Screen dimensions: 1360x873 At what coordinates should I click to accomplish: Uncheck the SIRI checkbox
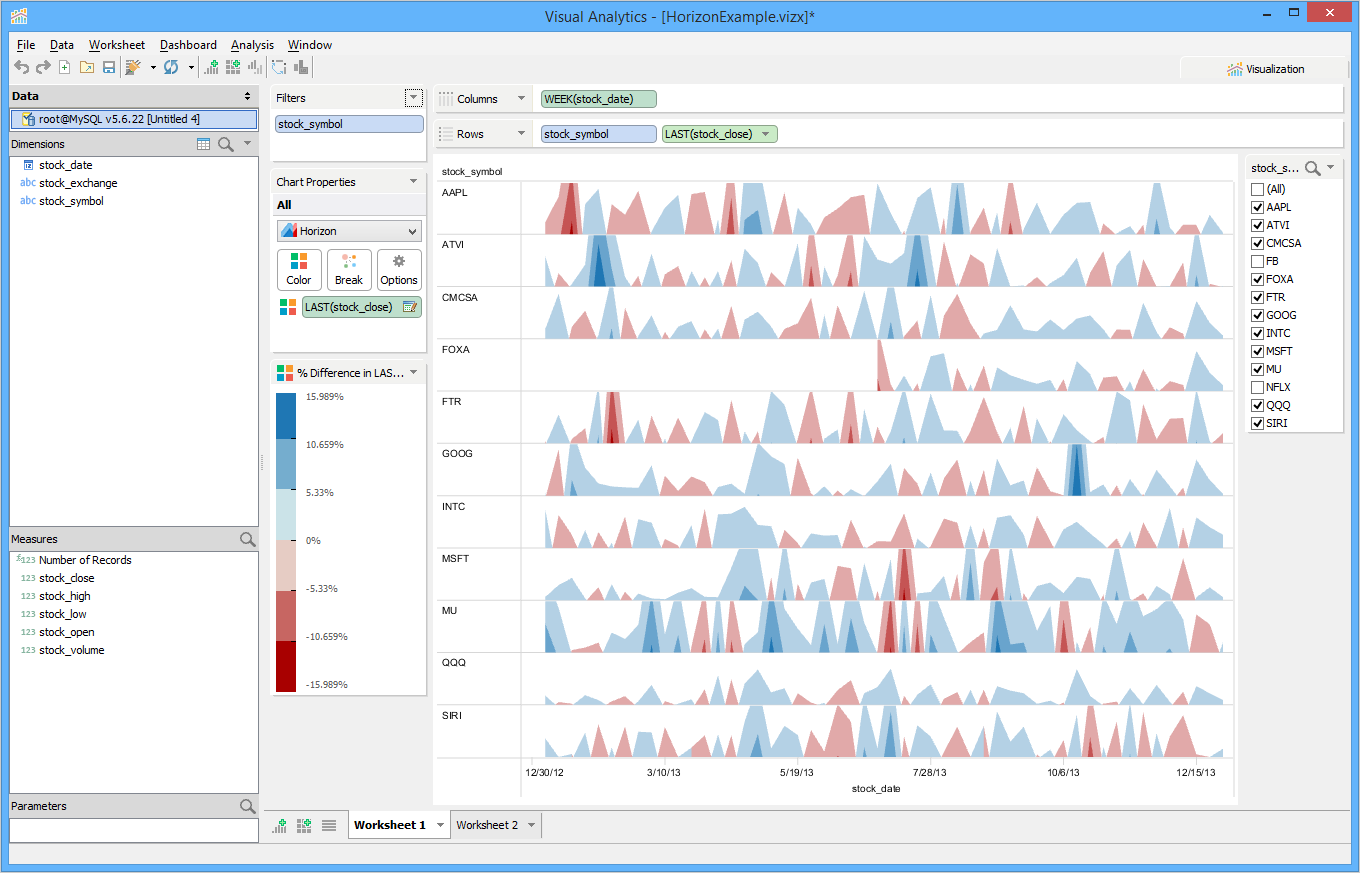pyautogui.click(x=1257, y=423)
